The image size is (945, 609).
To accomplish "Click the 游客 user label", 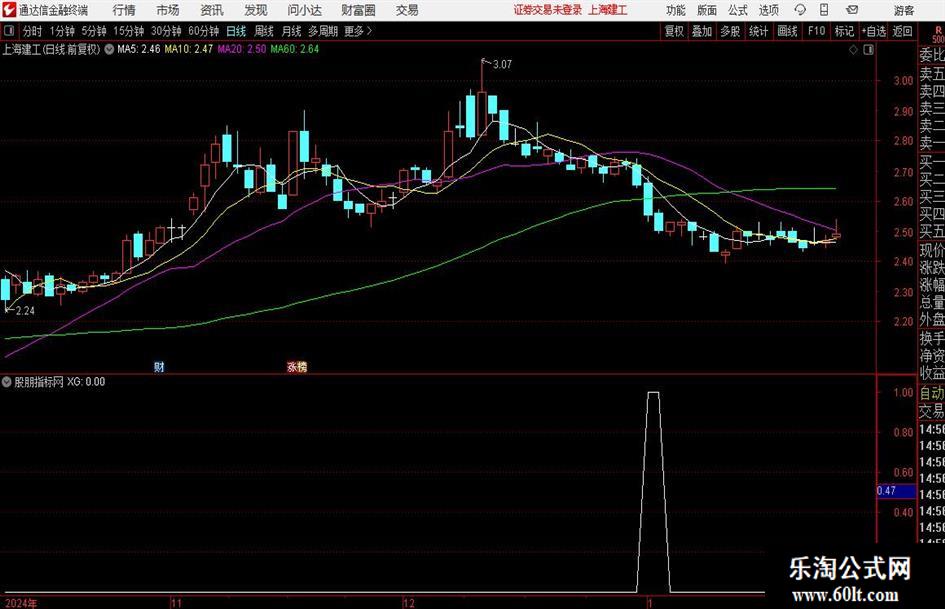I will pyautogui.click(x=903, y=10).
